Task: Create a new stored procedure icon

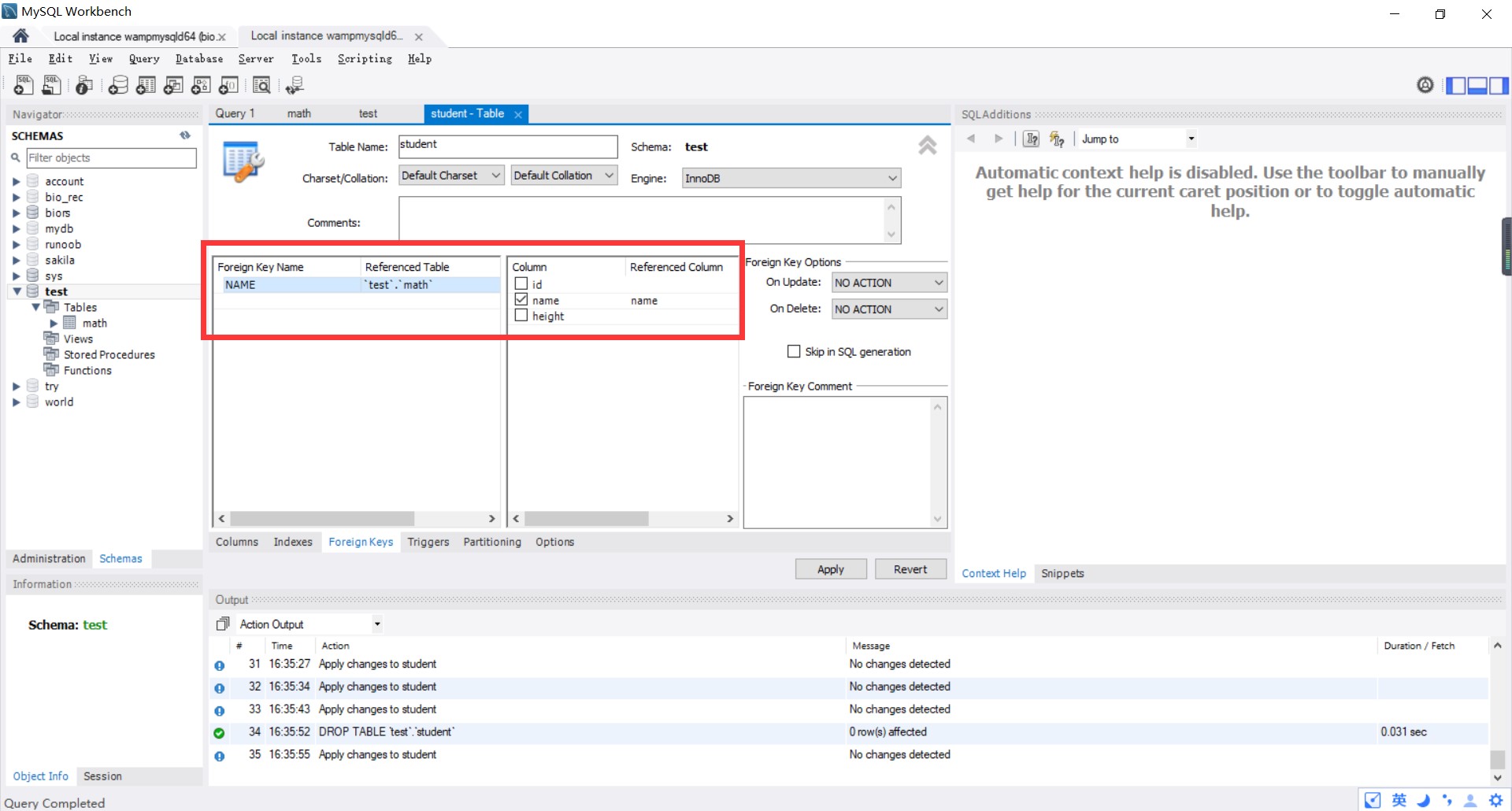Action: tap(201, 85)
